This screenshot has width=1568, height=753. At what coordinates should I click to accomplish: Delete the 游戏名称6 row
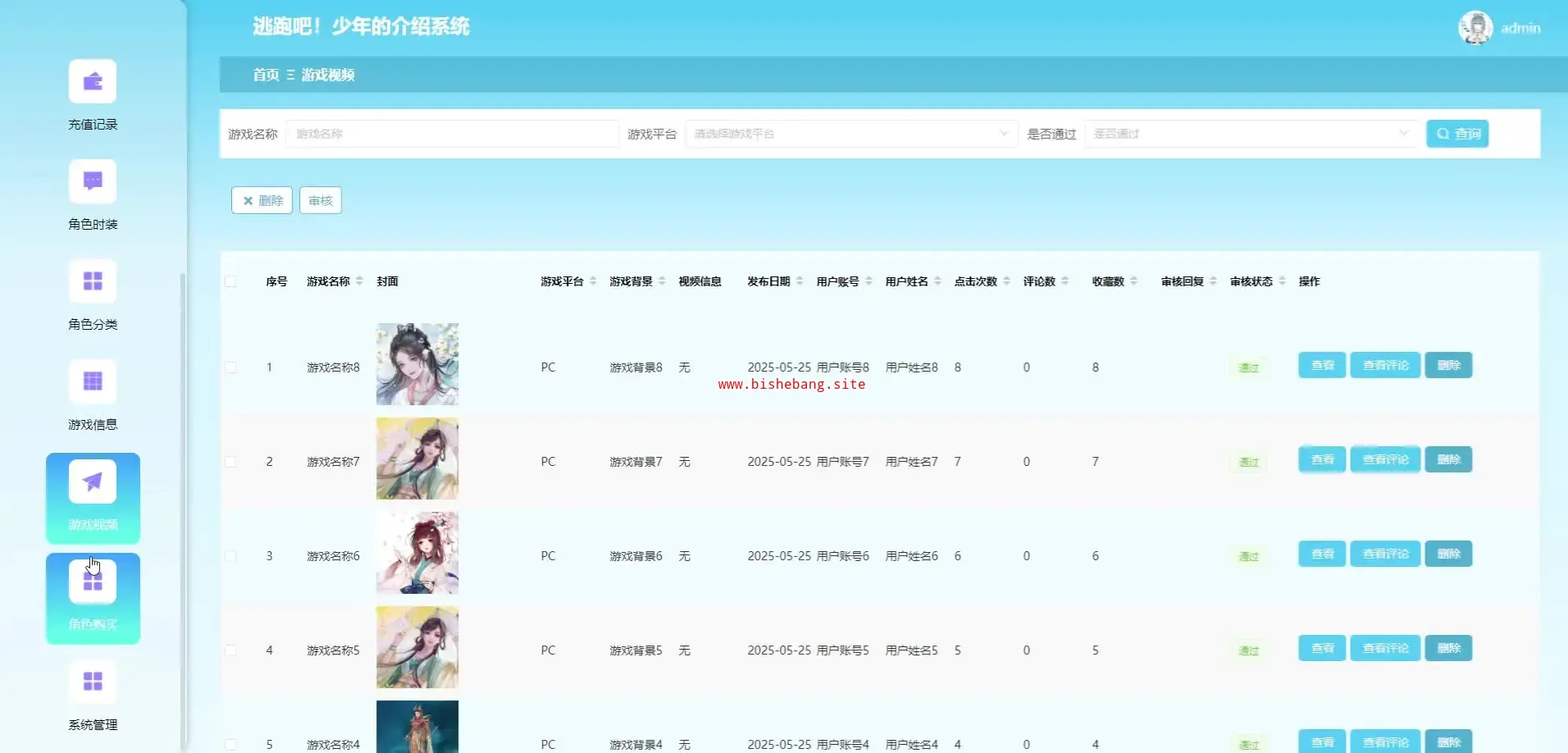[x=1448, y=554]
